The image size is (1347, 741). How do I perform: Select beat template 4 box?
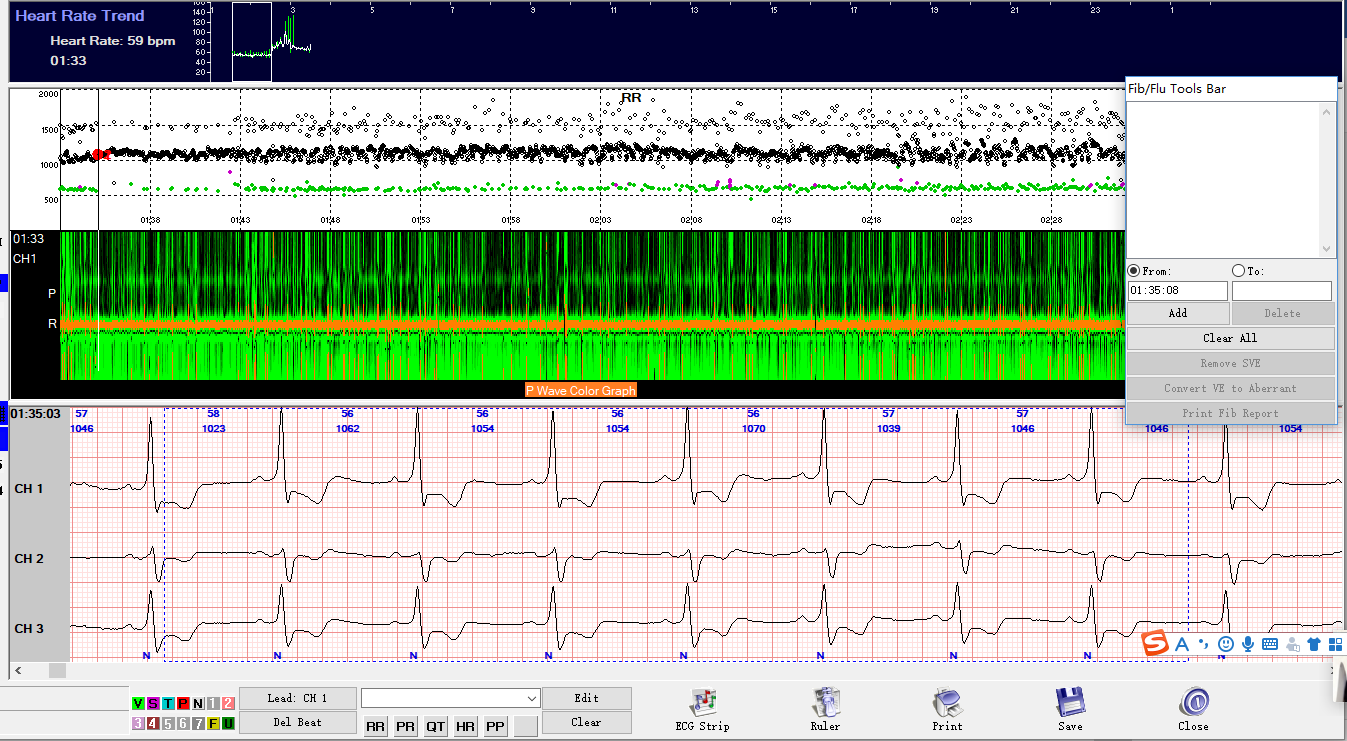coord(153,723)
